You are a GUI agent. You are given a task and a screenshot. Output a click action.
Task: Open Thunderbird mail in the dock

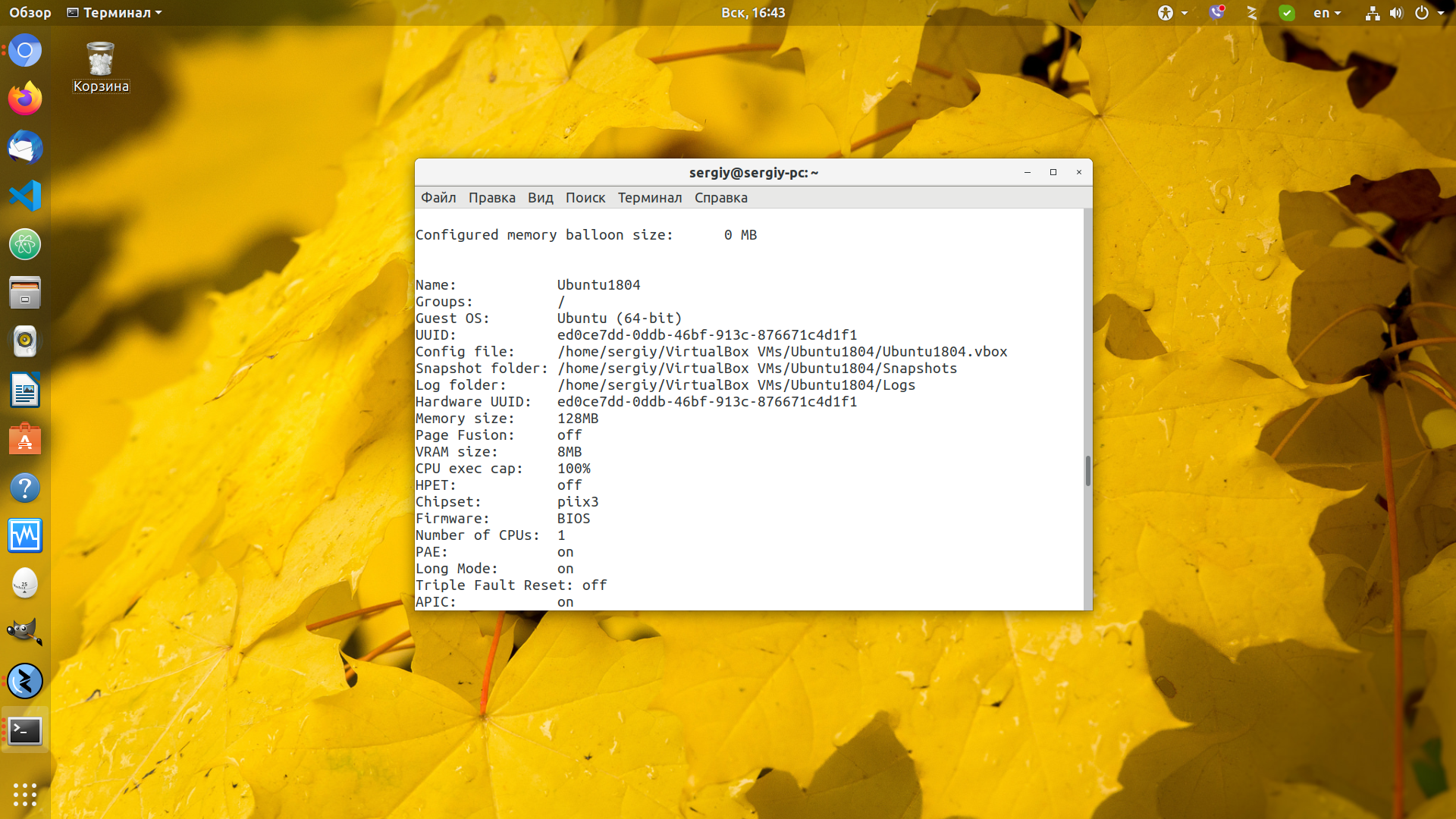[25, 147]
